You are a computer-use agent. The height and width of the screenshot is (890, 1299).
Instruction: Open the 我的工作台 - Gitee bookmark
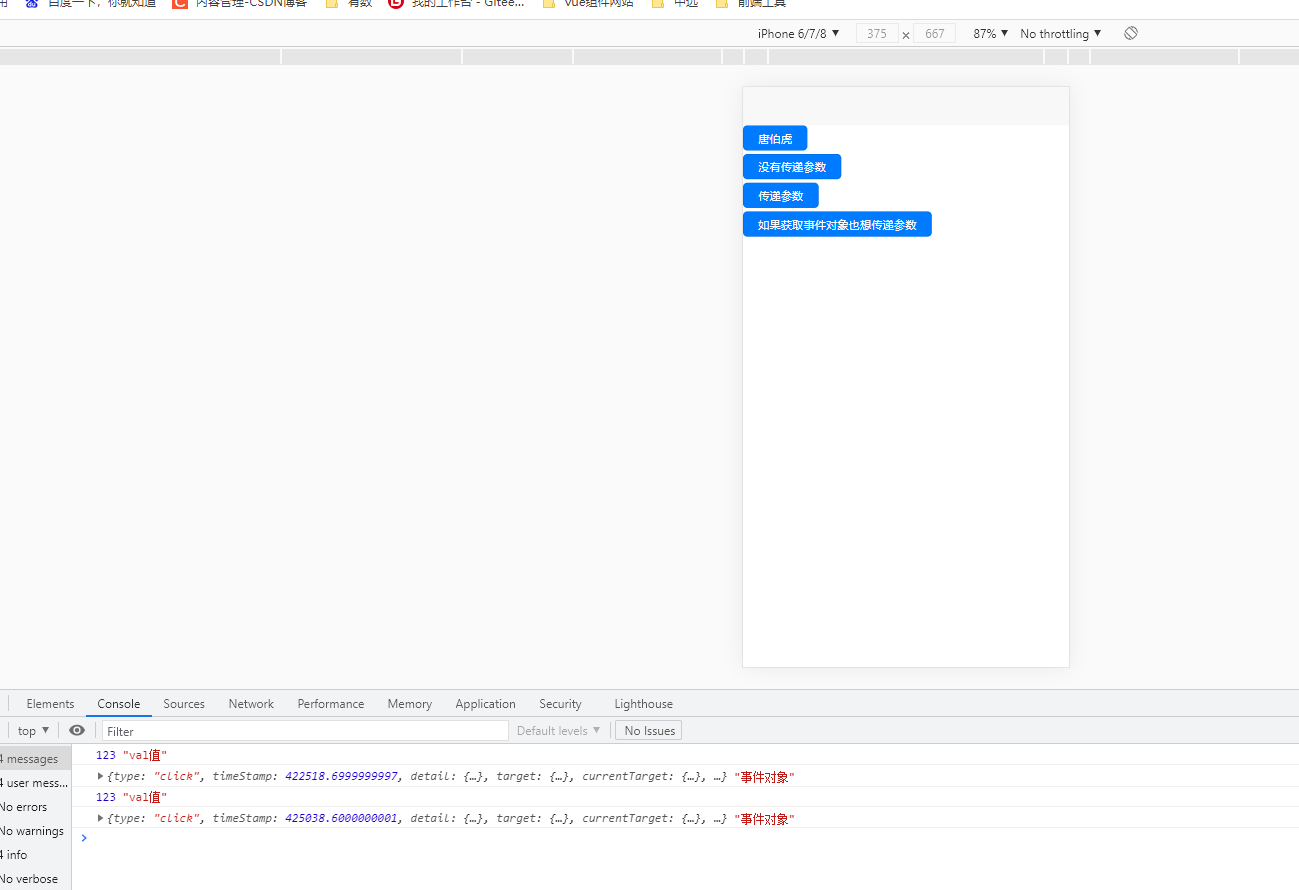pos(457,4)
